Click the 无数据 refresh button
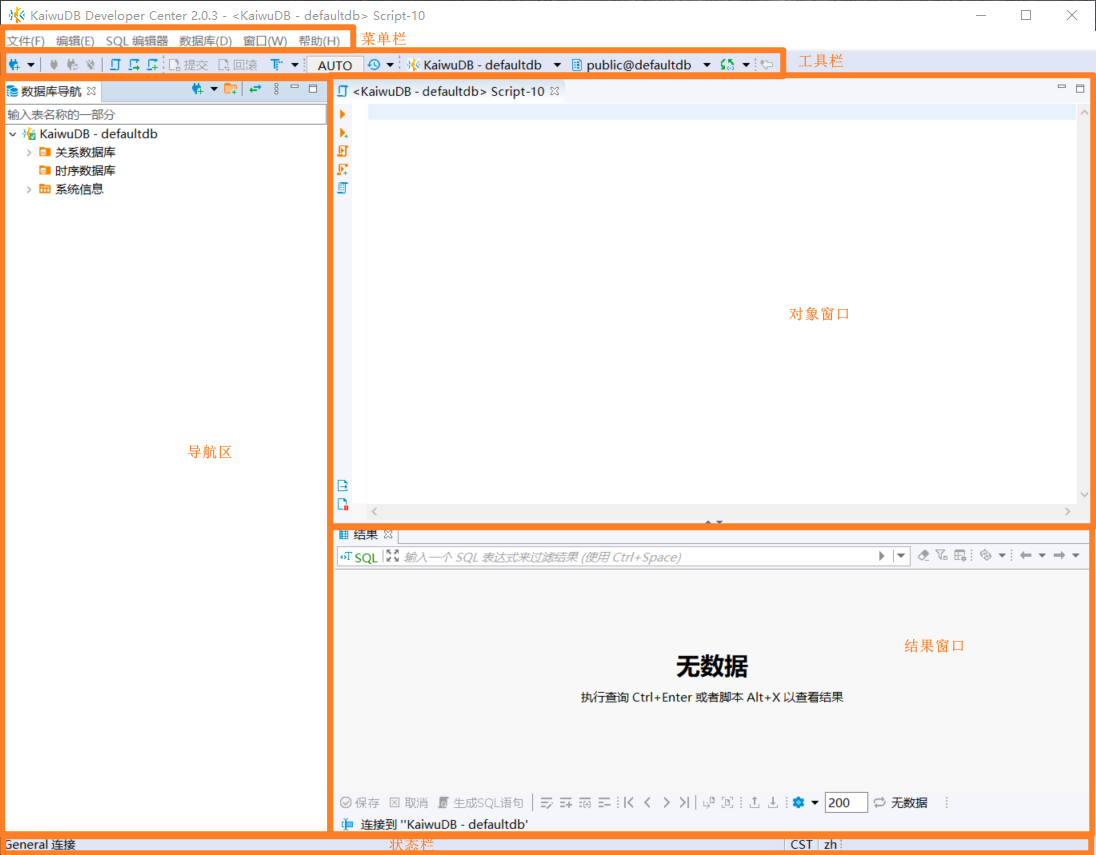This screenshot has width=1096, height=855. click(900, 802)
